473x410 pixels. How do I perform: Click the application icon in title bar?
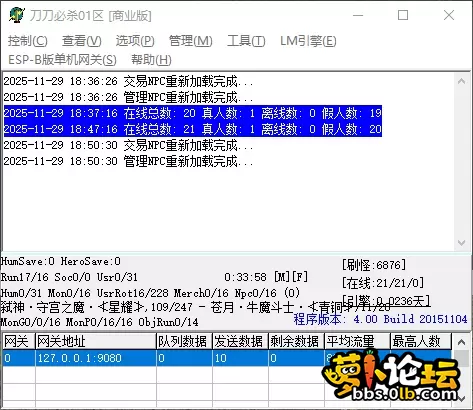pos(17,15)
